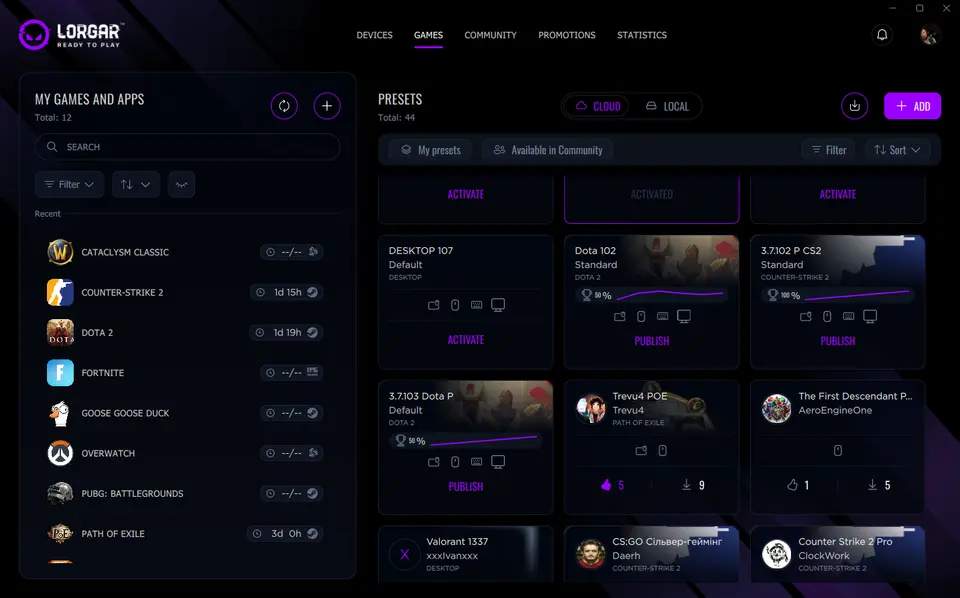Import presets with download icon

pos(854,106)
